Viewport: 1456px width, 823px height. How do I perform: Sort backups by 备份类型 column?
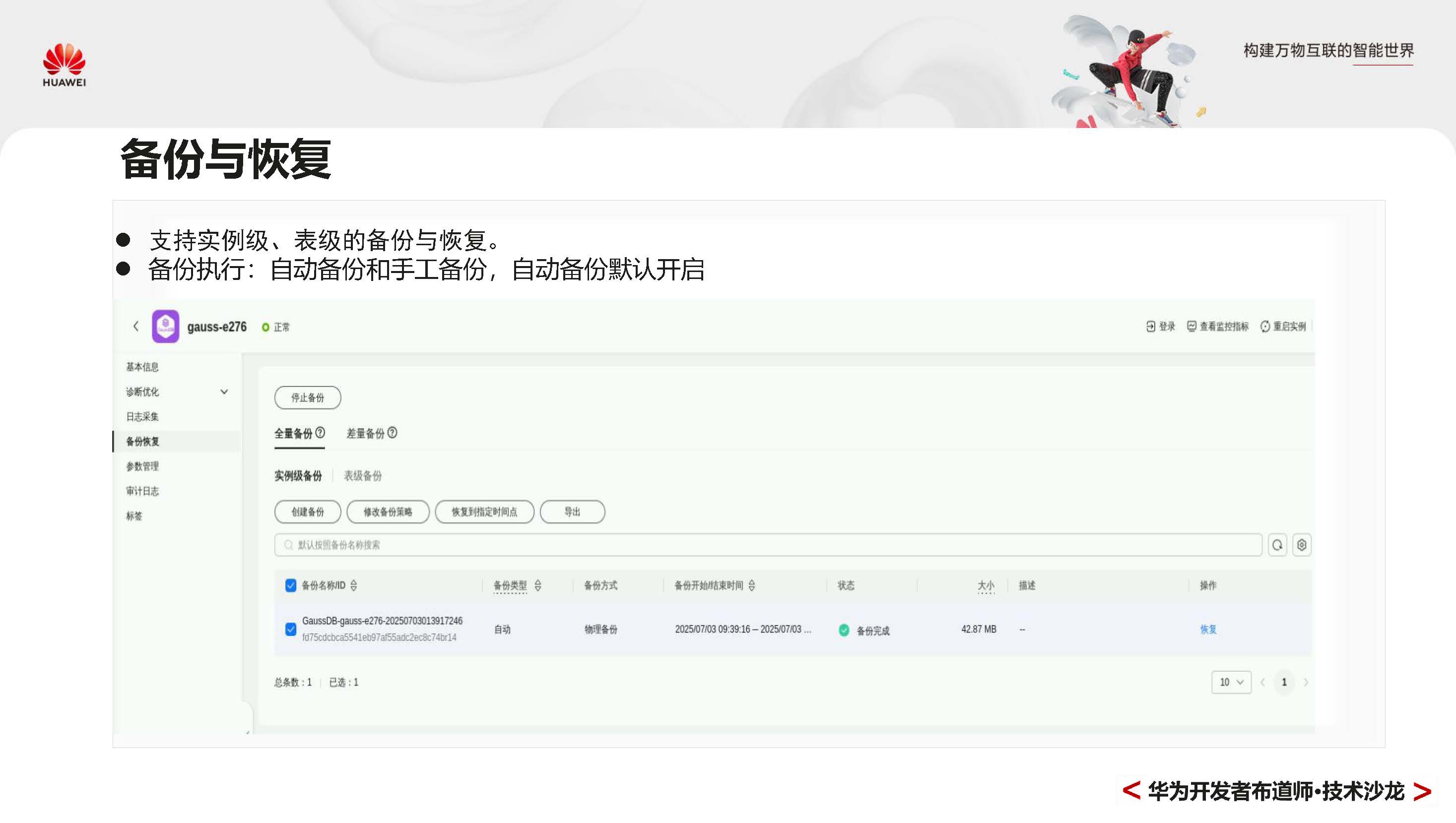coord(538,586)
